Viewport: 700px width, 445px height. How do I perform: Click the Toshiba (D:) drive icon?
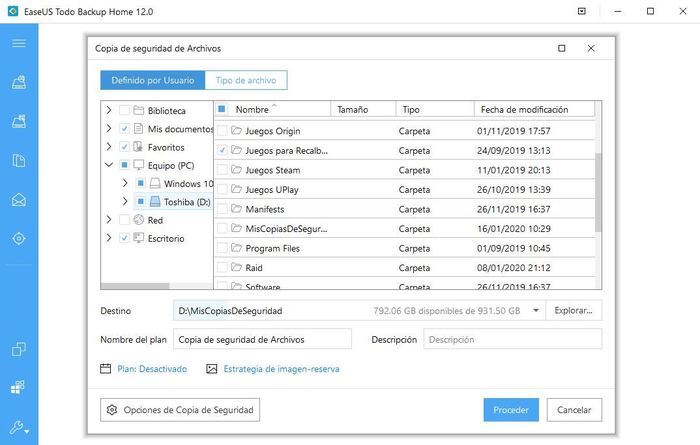pyautogui.click(x=155, y=202)
